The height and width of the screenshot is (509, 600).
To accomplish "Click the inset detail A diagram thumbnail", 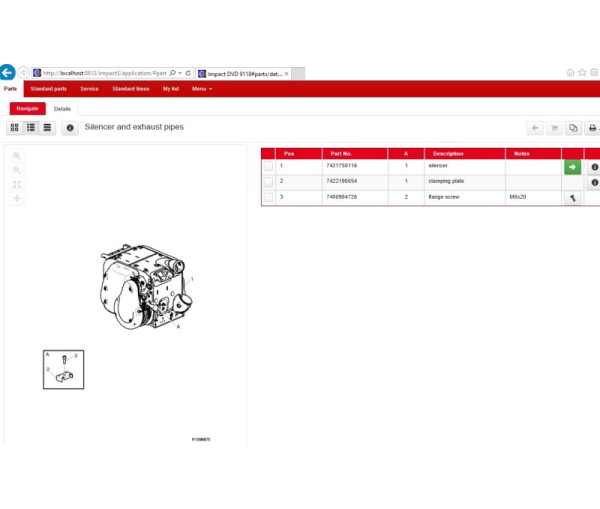I will (x=63, y=369).
